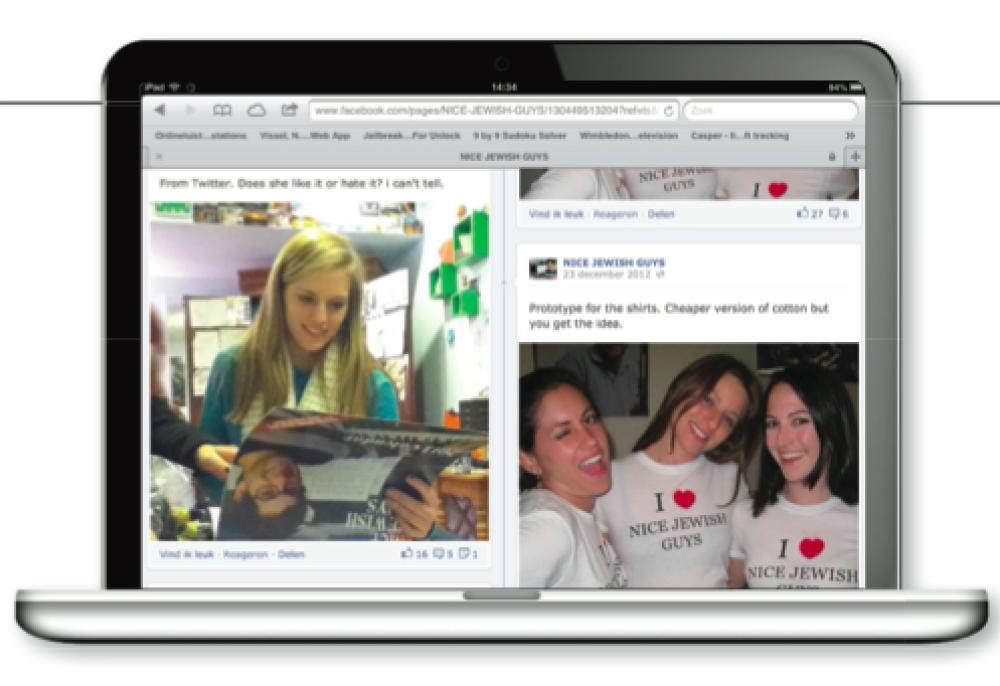Open the cropped shirt photo at top right
Viewport: 1000px width, 686px height.
click(x=689, y=184)
